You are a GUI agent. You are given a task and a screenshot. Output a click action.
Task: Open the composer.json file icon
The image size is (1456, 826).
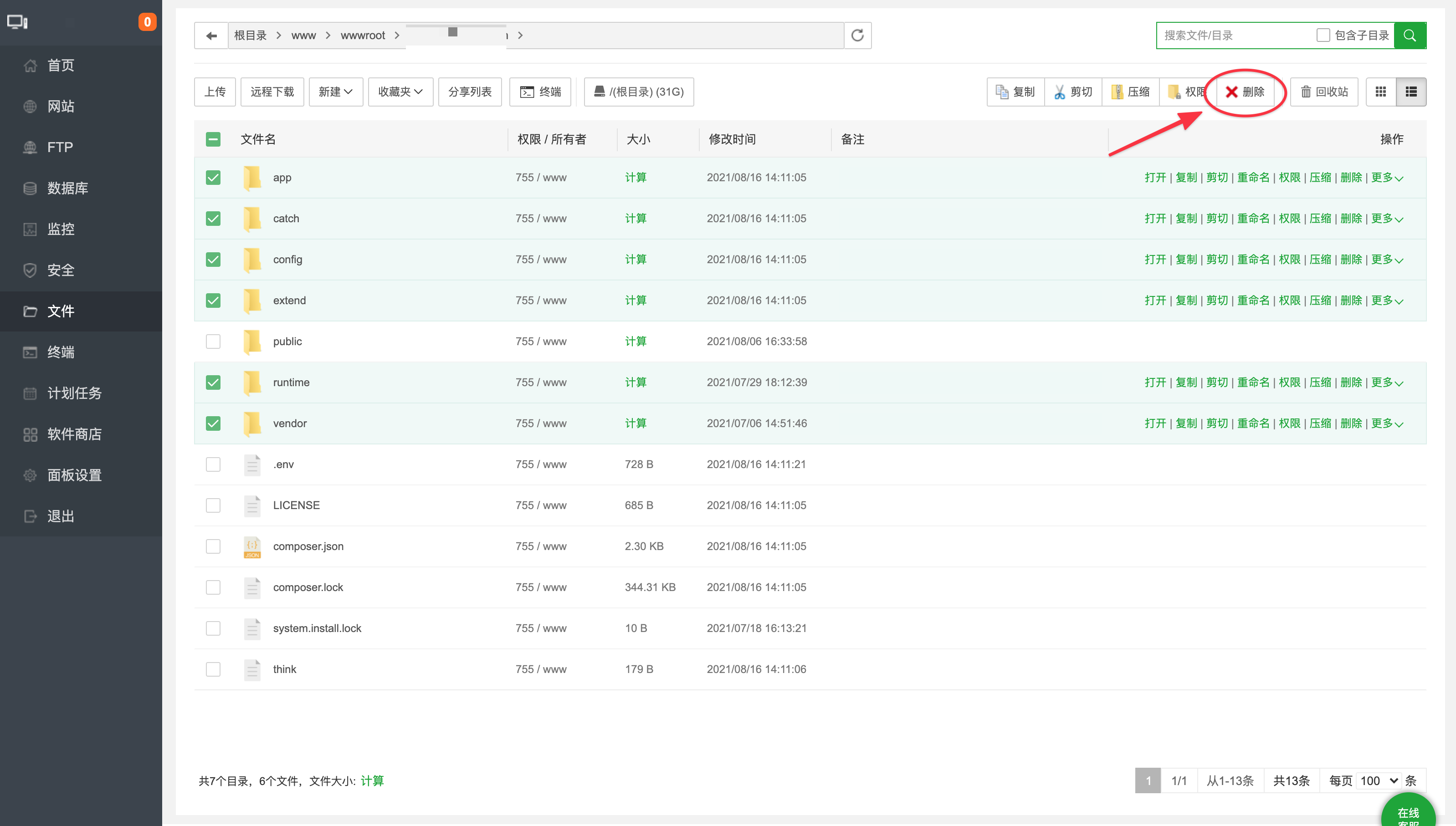tap(252, 546)
